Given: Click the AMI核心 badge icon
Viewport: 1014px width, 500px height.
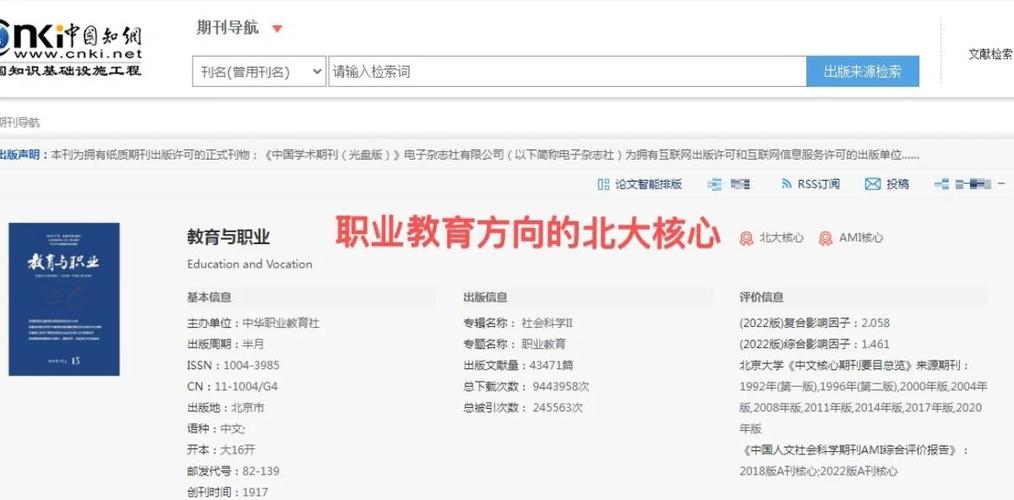Looking at the screenshot, I should click(x=825, y=238).
